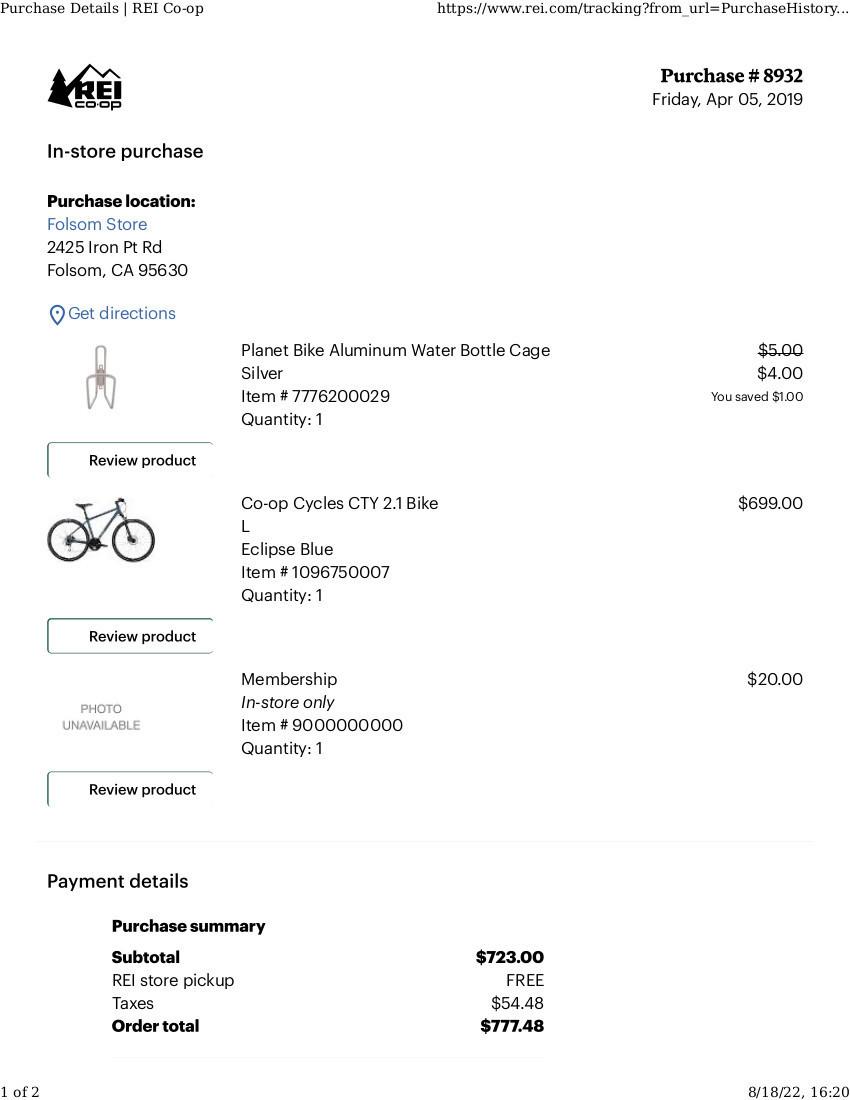Click the Purchase # 8932 heading
850x1100 pixels.
point(731,76)
